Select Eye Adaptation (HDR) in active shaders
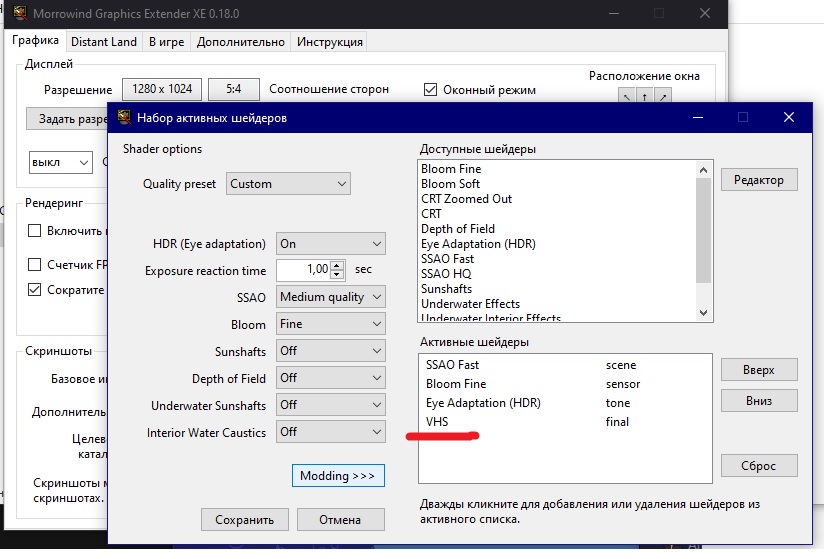 [x=565, y=403]
